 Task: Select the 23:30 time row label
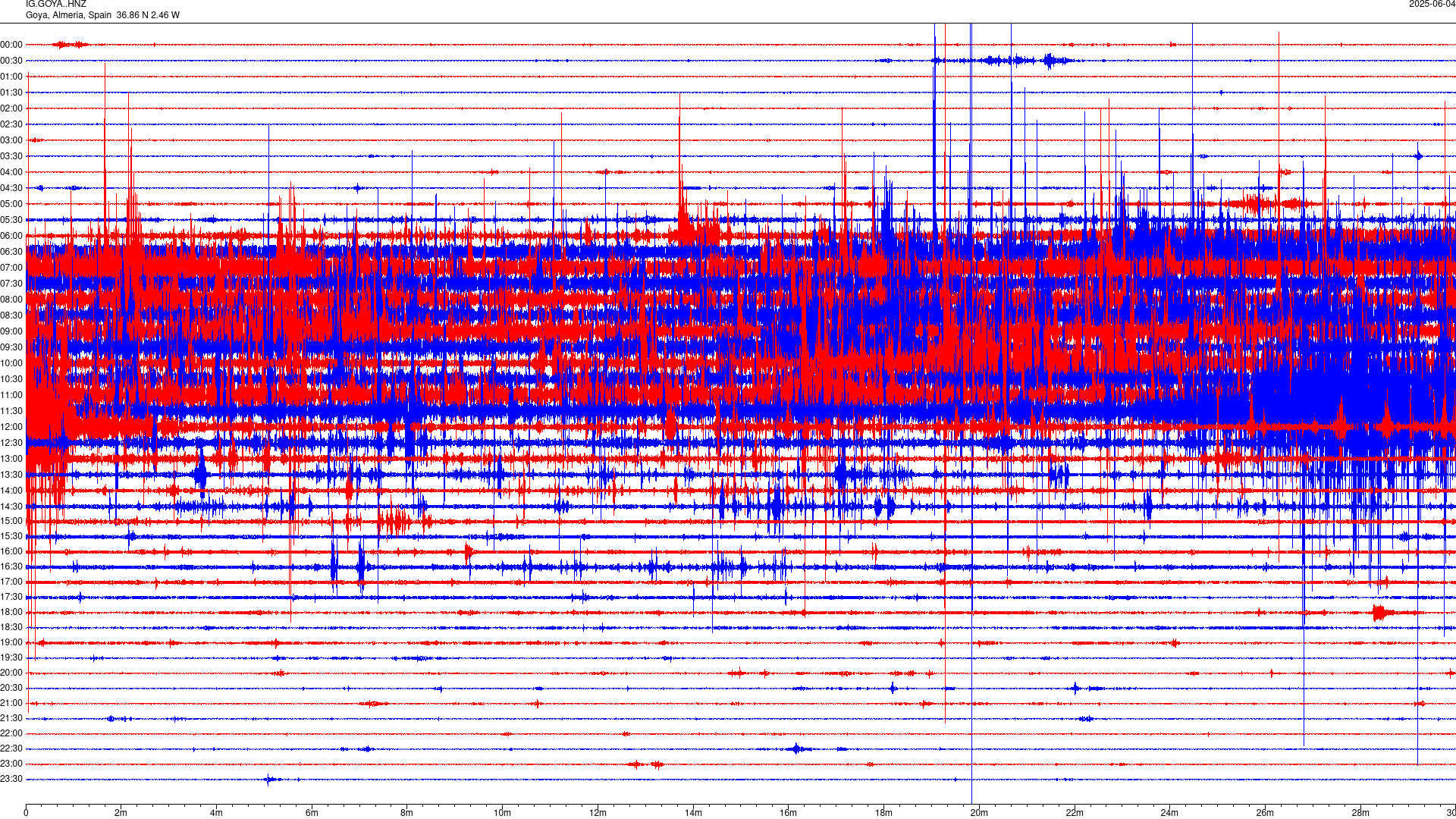point(11,779)
